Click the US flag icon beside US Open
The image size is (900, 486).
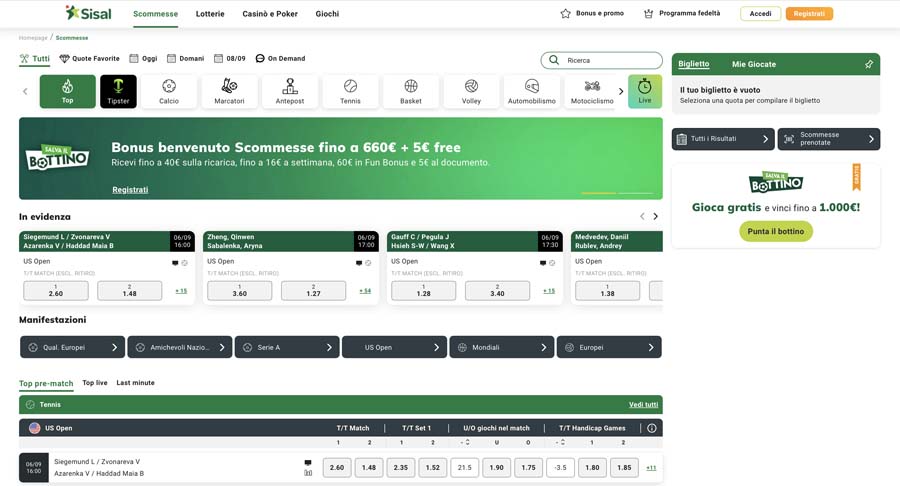[x=34, y=428]
